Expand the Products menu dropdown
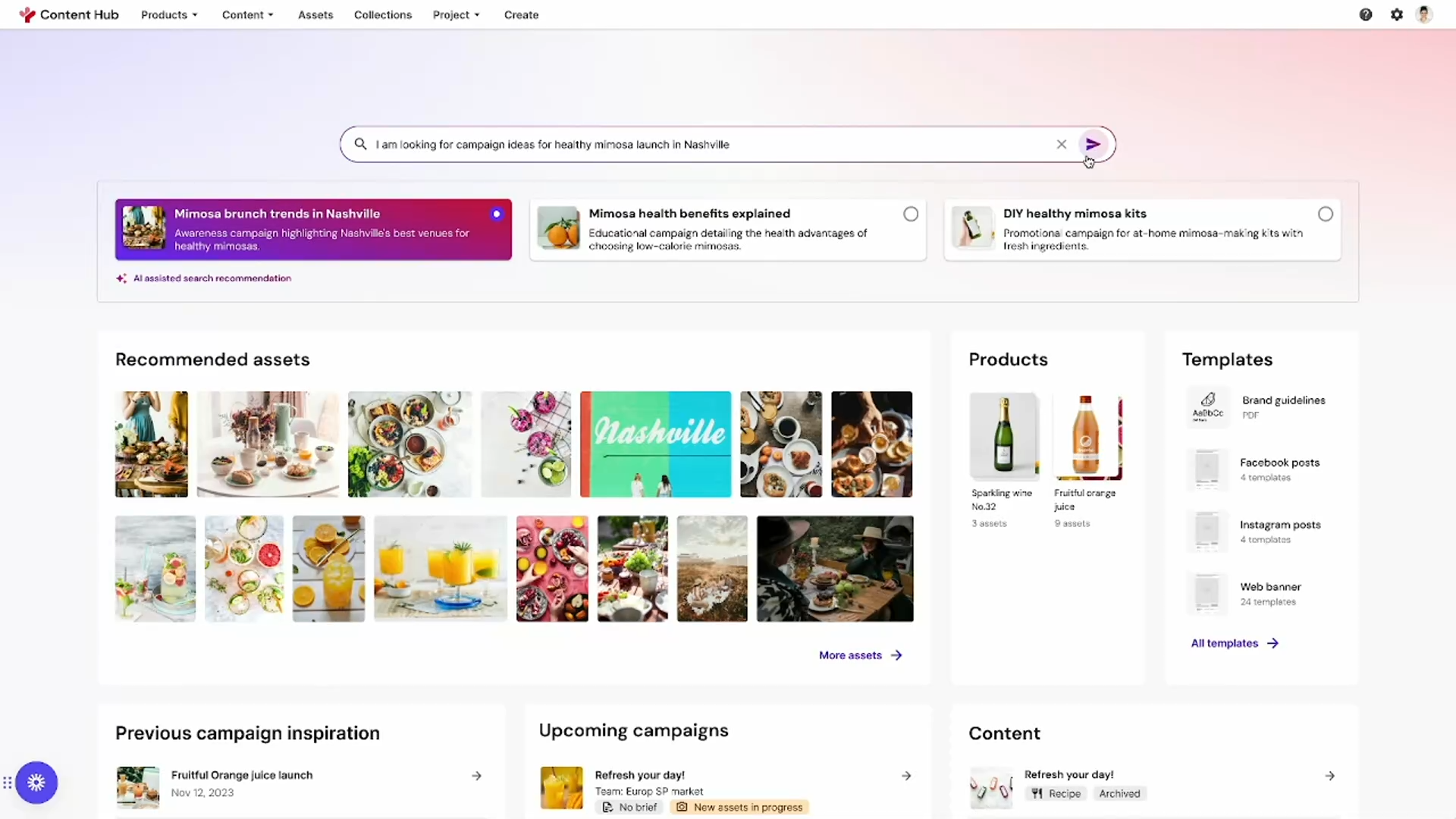The width and height of the screenshot is (1456, 819). (x=168, y=14)
